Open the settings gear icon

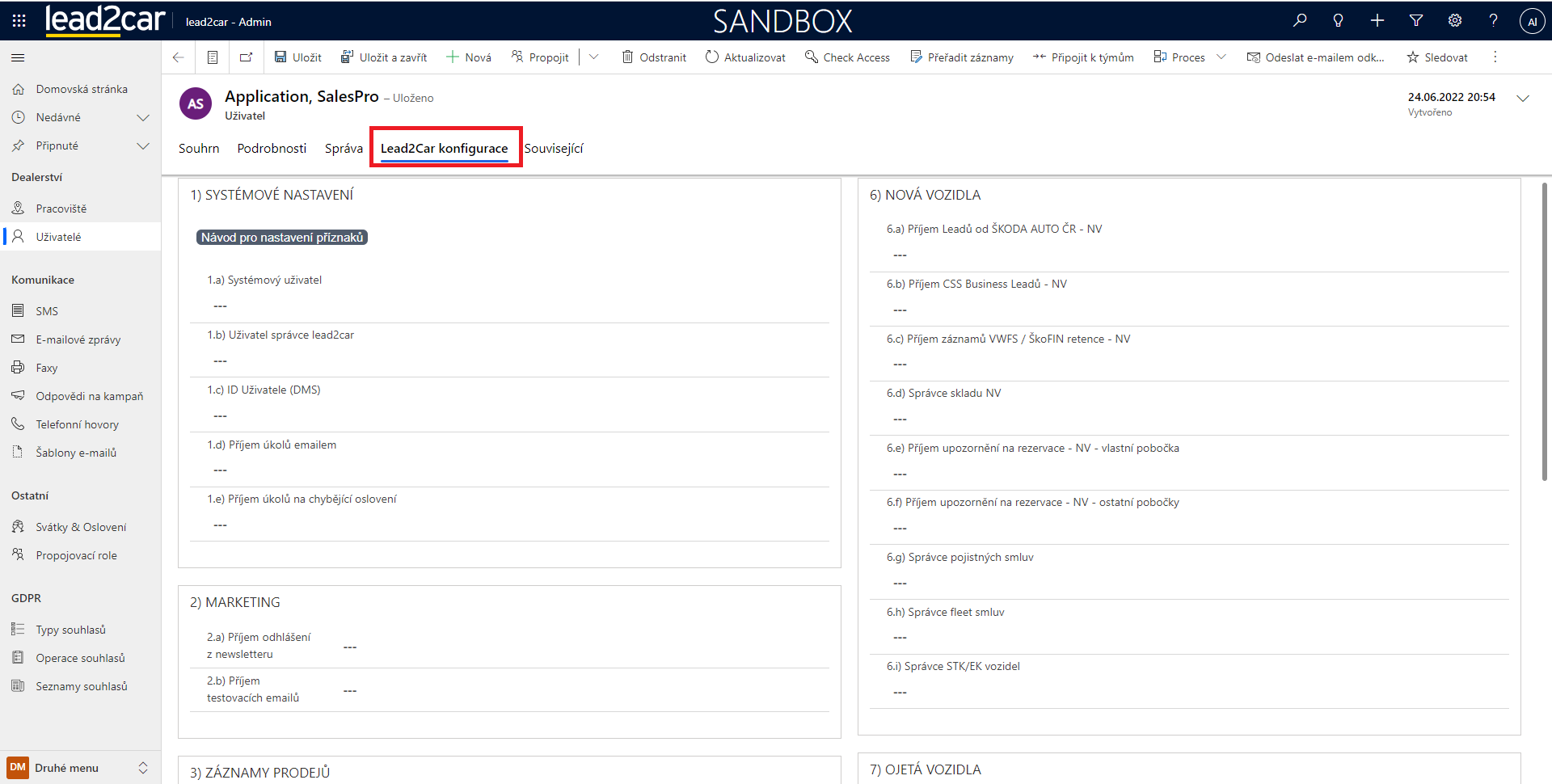click(1455, 21)
